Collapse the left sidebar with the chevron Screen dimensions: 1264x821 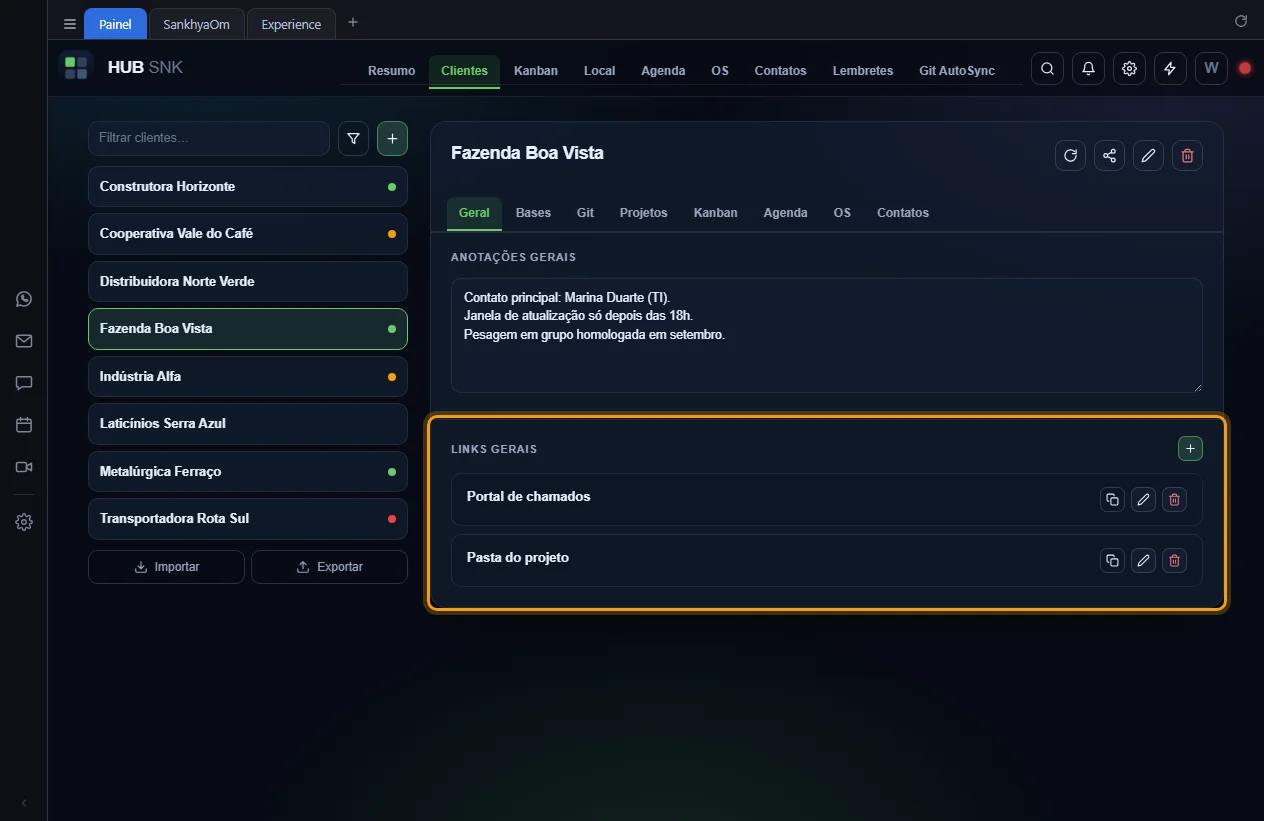coord(24,803)
